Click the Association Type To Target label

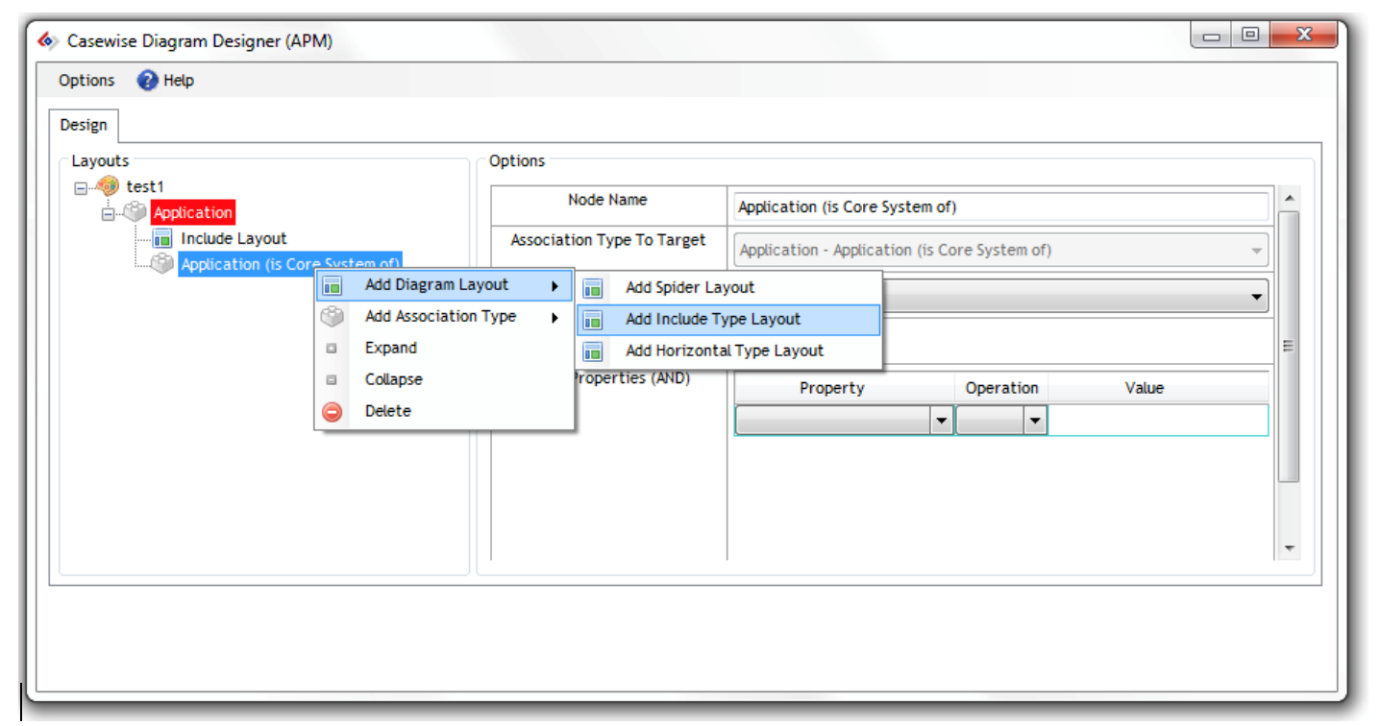coord(608,240)
